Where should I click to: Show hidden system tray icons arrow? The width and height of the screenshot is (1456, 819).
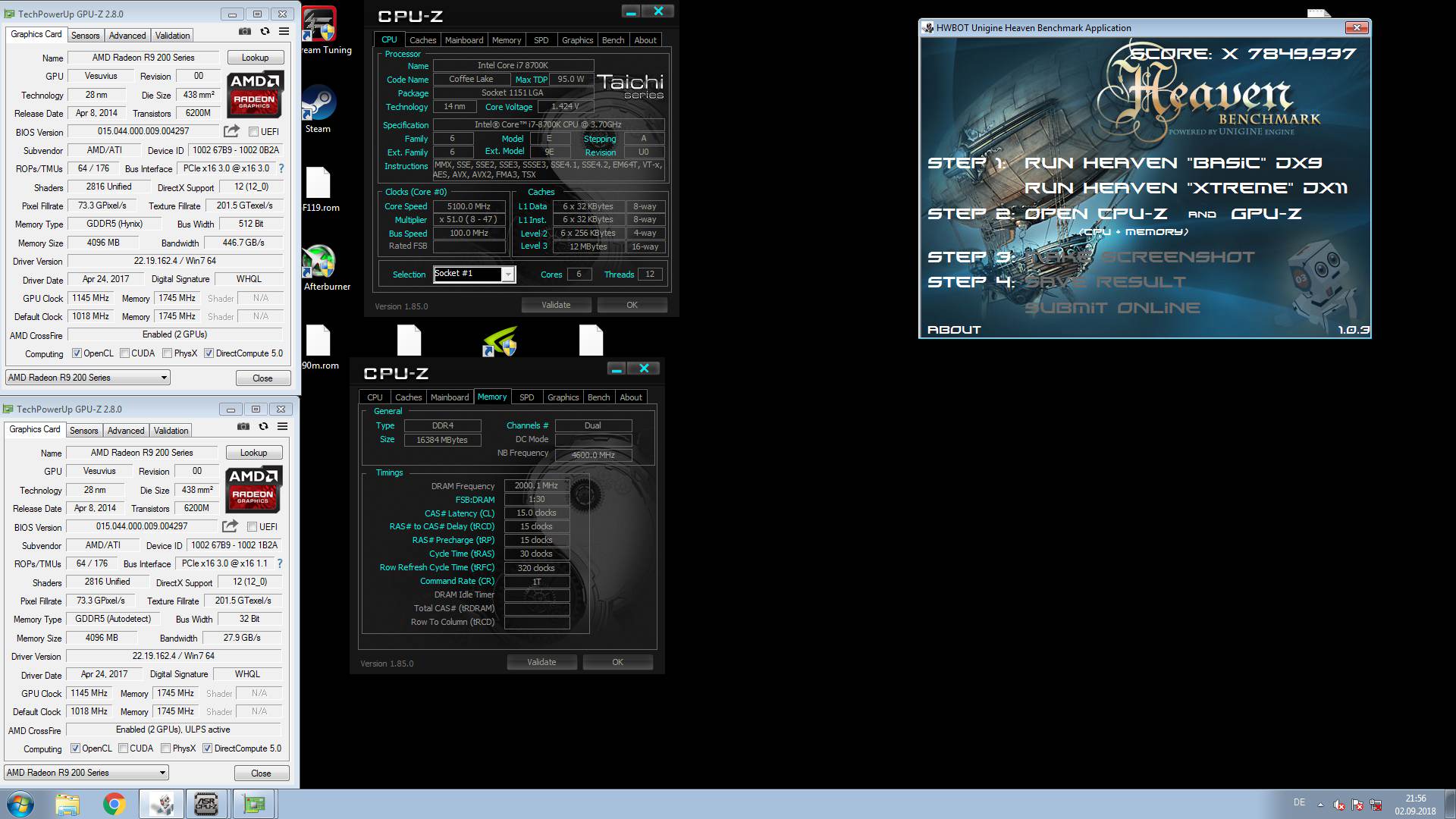(x=1320, y=805)
